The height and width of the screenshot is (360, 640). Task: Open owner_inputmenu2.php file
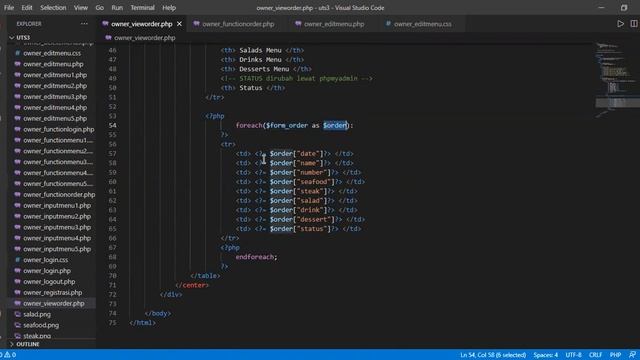coord(57,217)
